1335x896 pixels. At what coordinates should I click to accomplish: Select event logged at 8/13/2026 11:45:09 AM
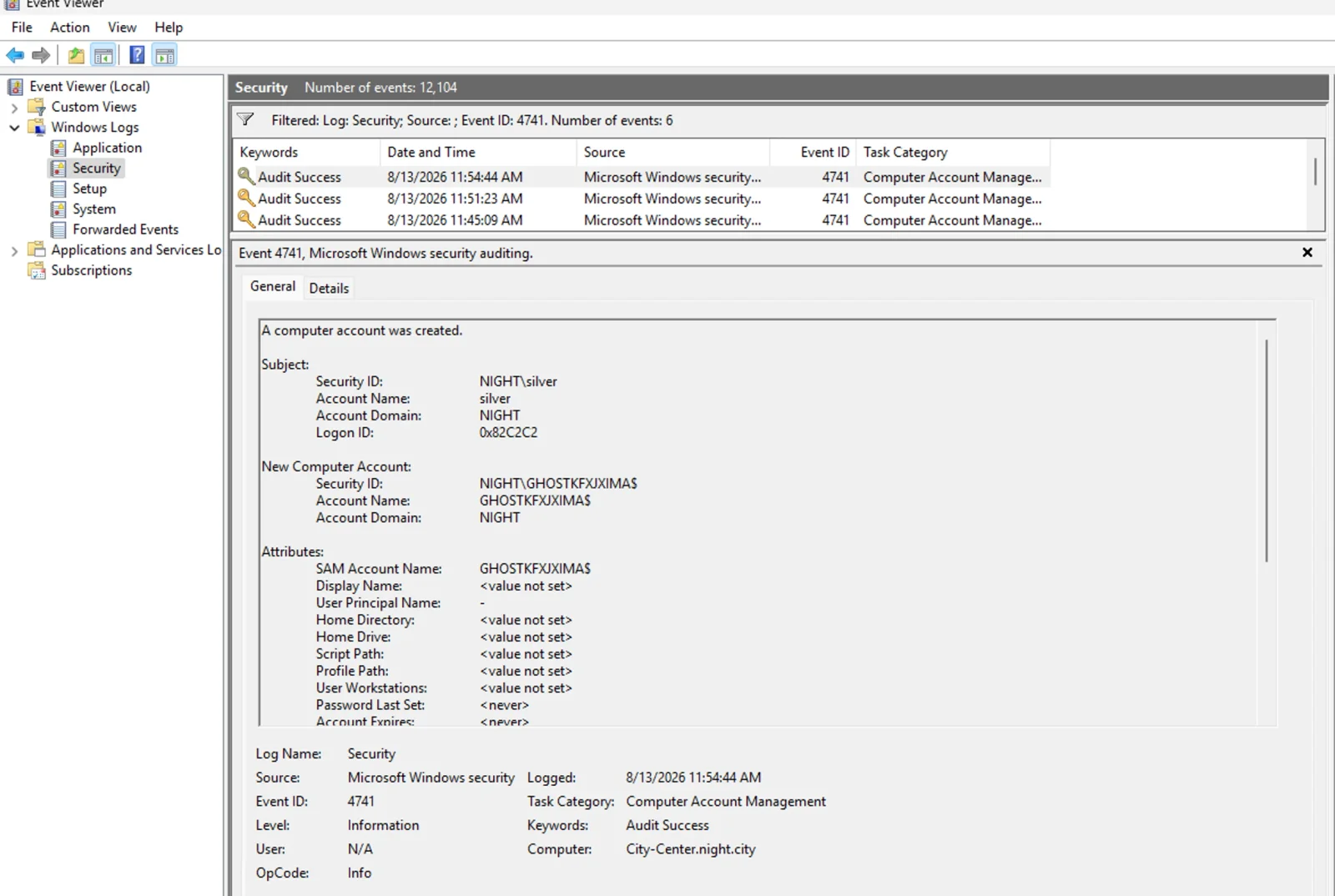point(641,220)
